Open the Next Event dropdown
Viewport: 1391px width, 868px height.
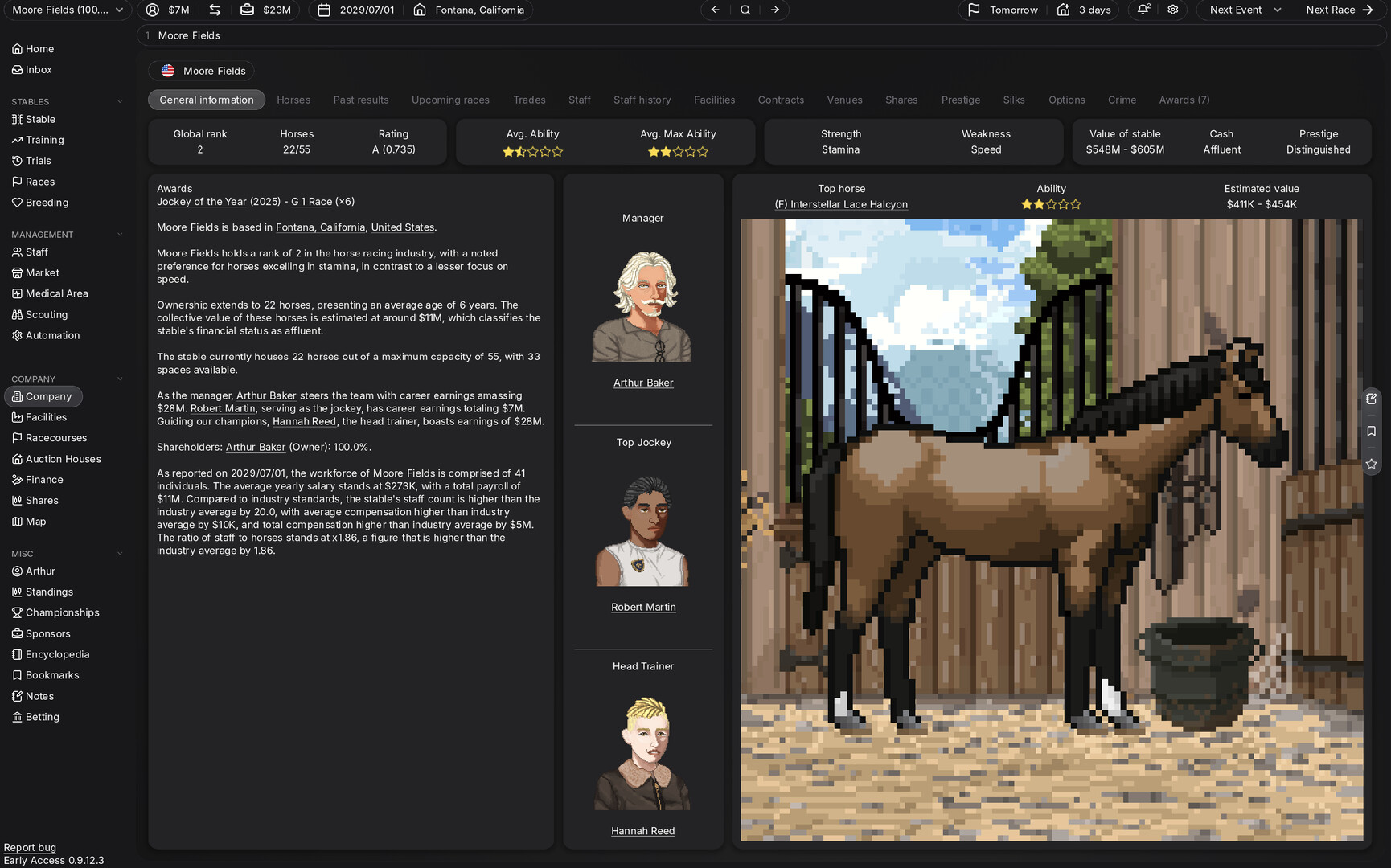pyautogui.click(x=1245, y=10)
